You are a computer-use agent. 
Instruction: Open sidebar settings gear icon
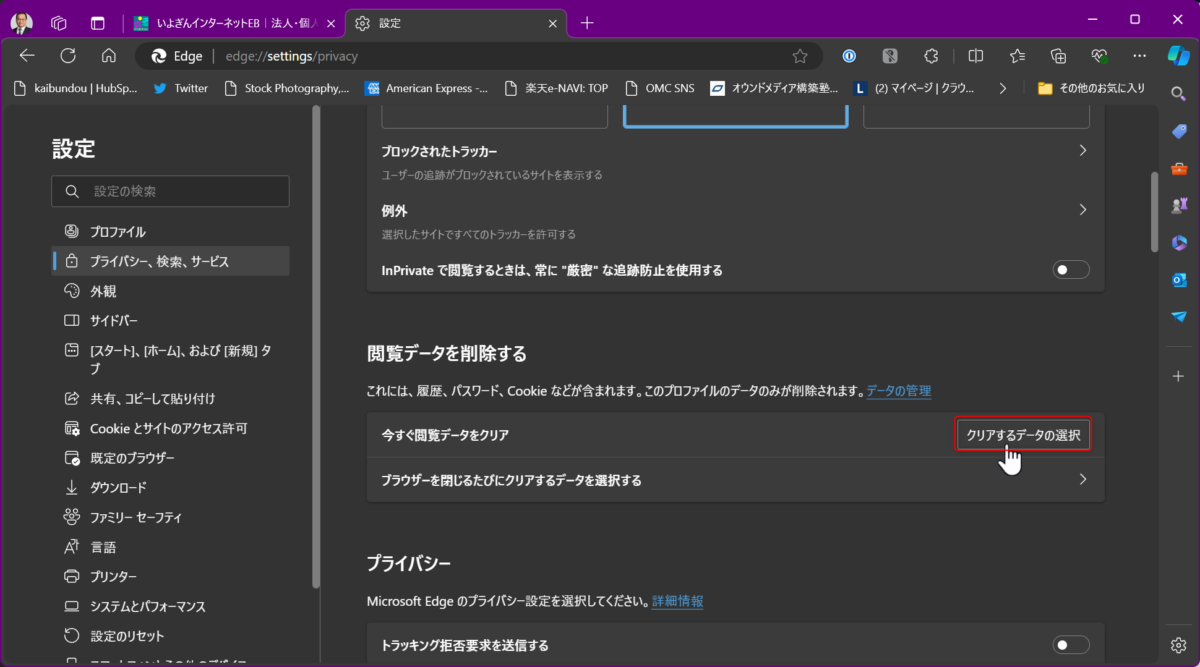(1179, 644)
